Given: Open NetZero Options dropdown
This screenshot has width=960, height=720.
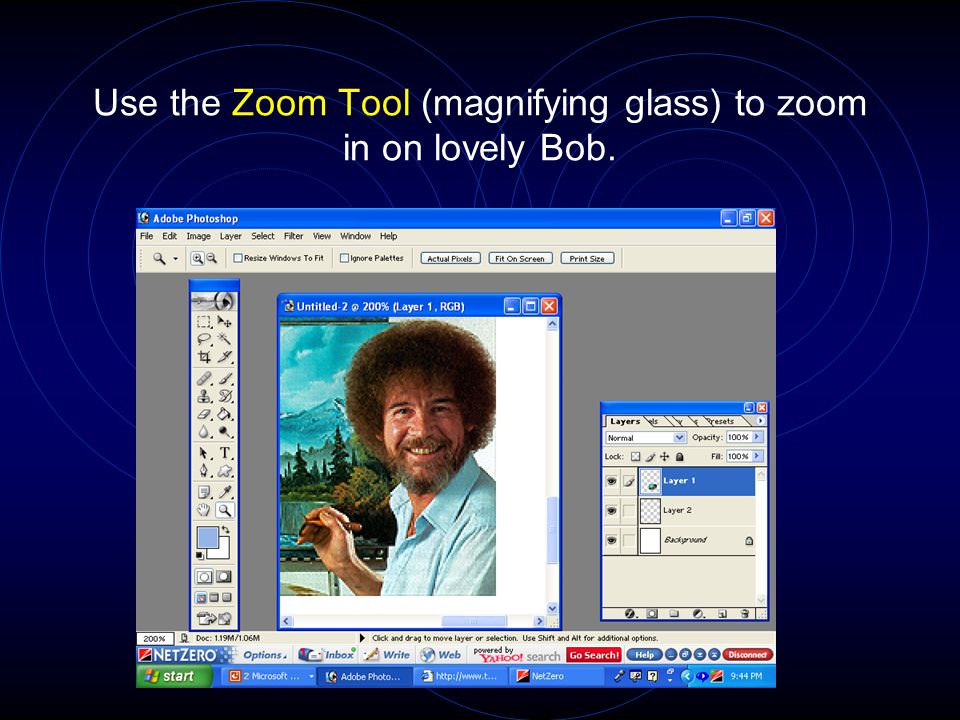Looking at the screenshot, I should click(265, 655).
